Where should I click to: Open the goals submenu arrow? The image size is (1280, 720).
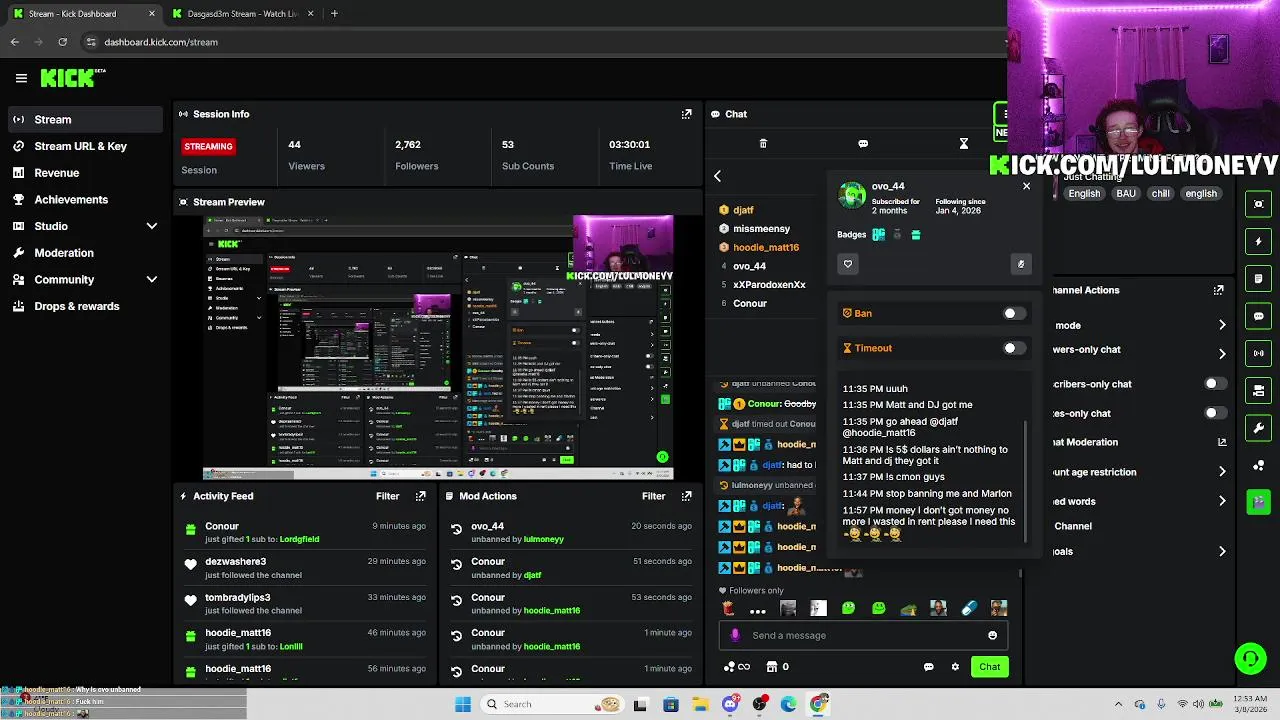(x=1222, y=552)
